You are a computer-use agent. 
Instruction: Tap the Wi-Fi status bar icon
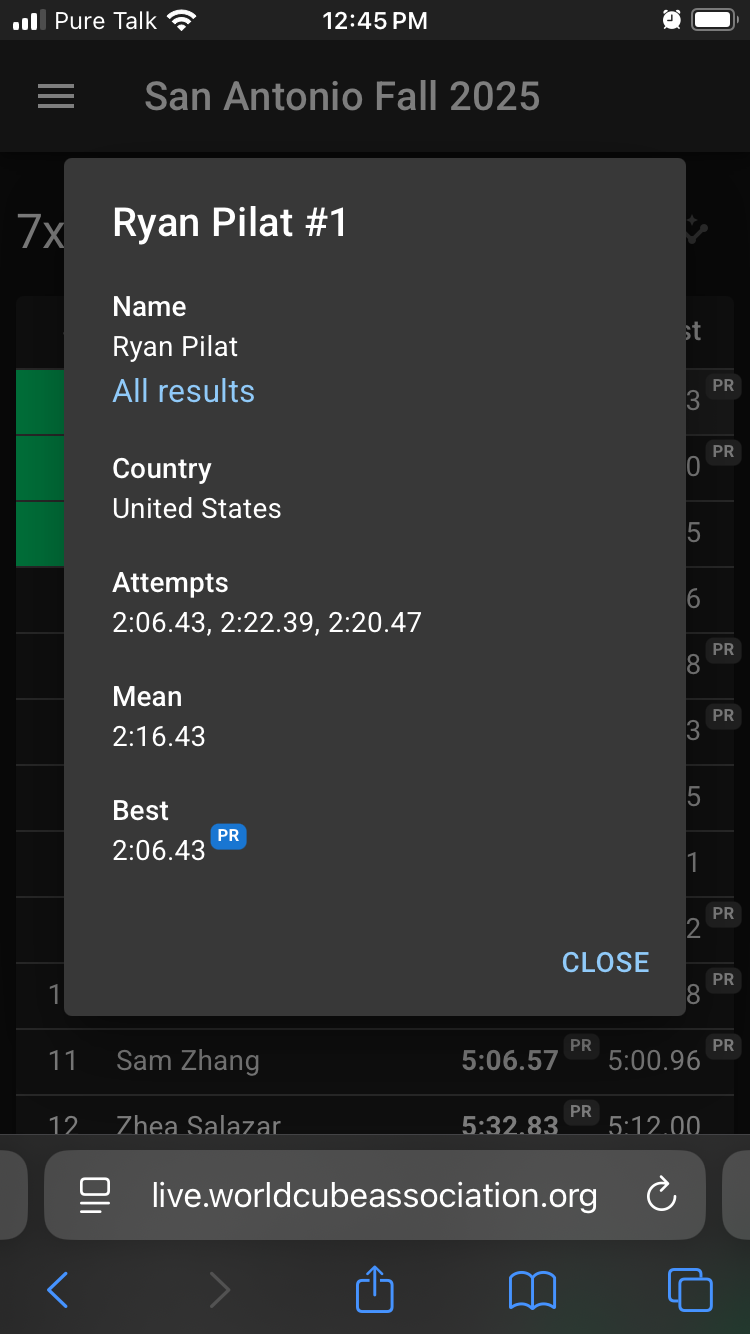coord(181,20)
